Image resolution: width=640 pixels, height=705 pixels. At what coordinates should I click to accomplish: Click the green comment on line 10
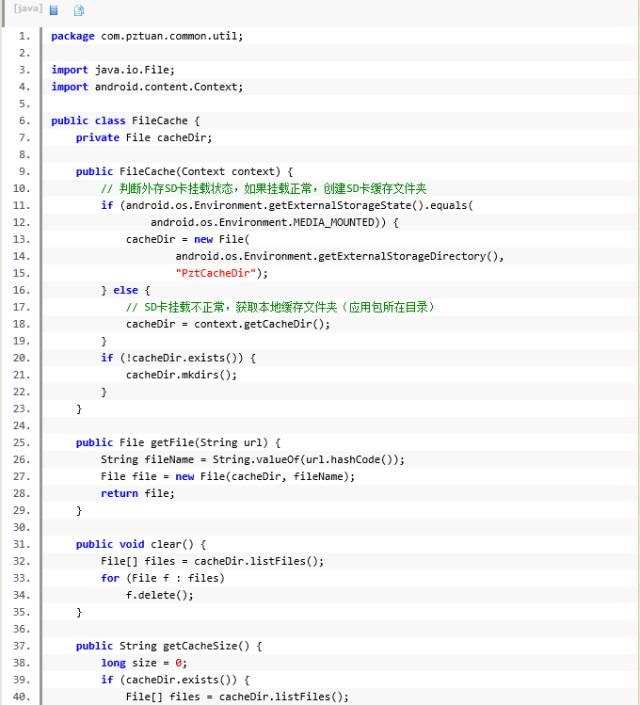[x=263, y=189]
